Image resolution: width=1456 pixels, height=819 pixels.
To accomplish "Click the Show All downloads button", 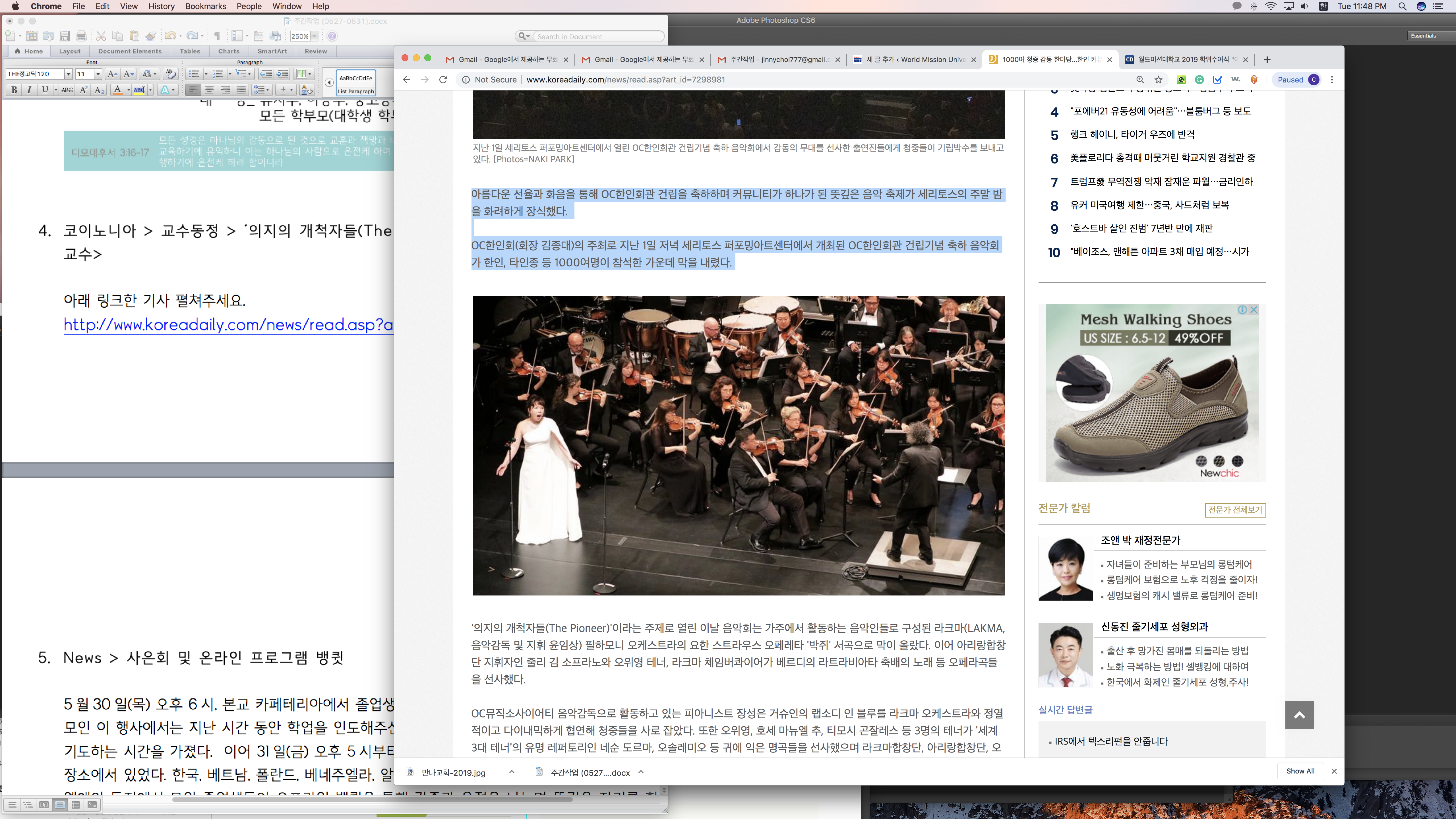I will 1300,771.
